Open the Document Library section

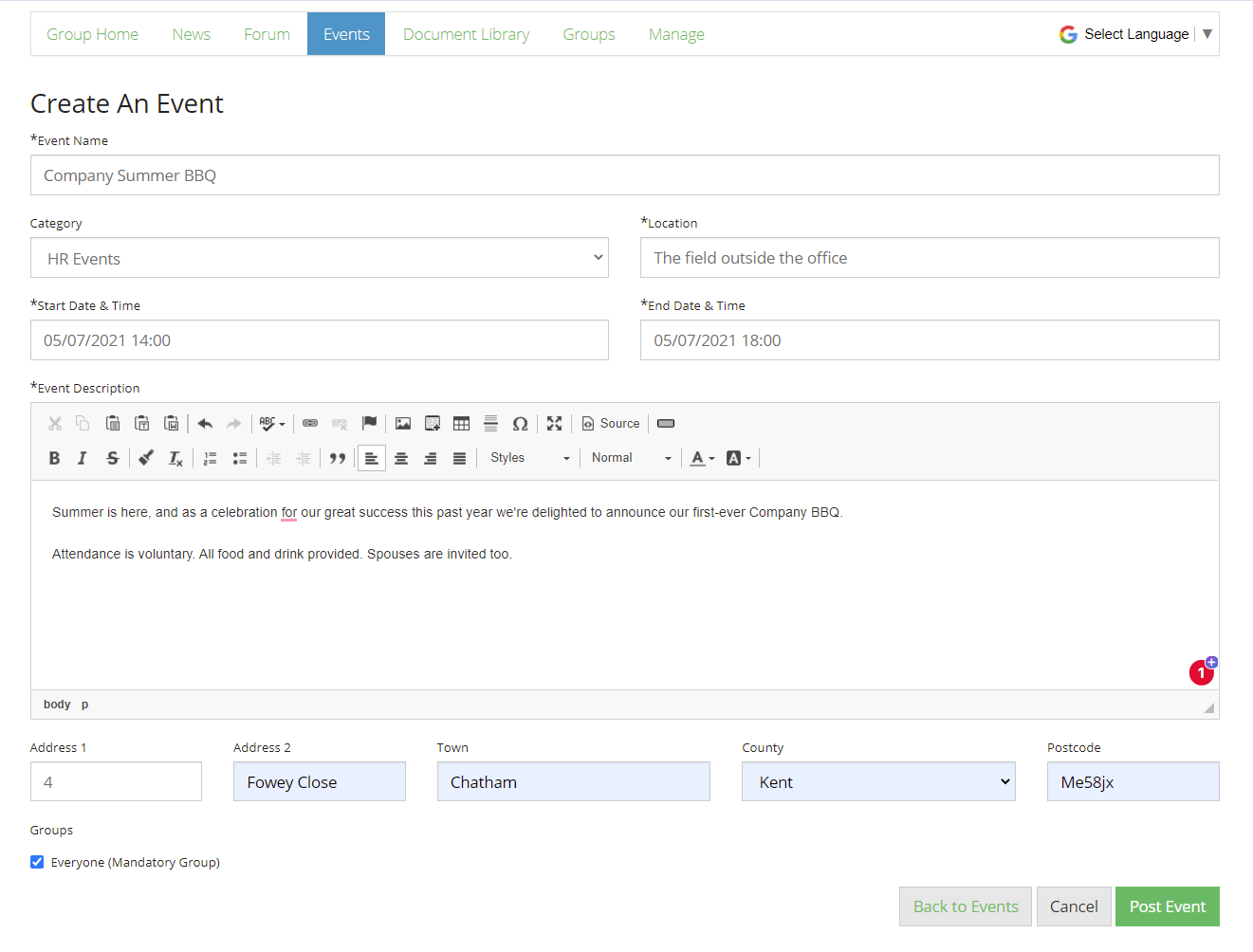466,33
